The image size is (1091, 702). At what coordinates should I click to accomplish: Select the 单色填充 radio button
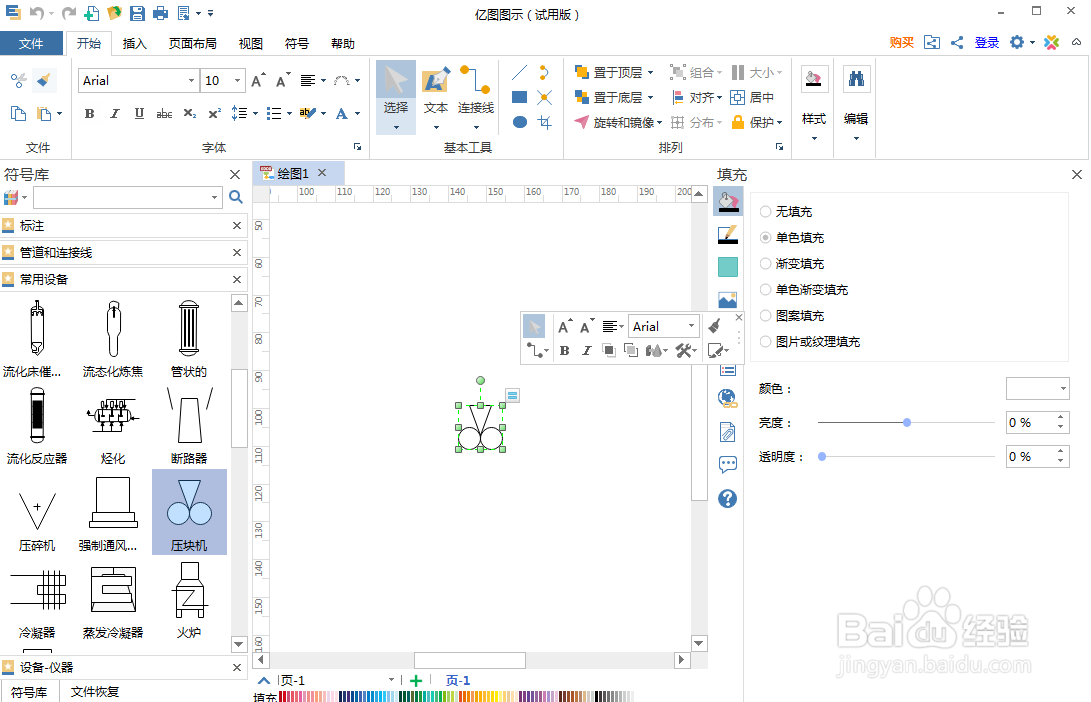click(767, 237)
